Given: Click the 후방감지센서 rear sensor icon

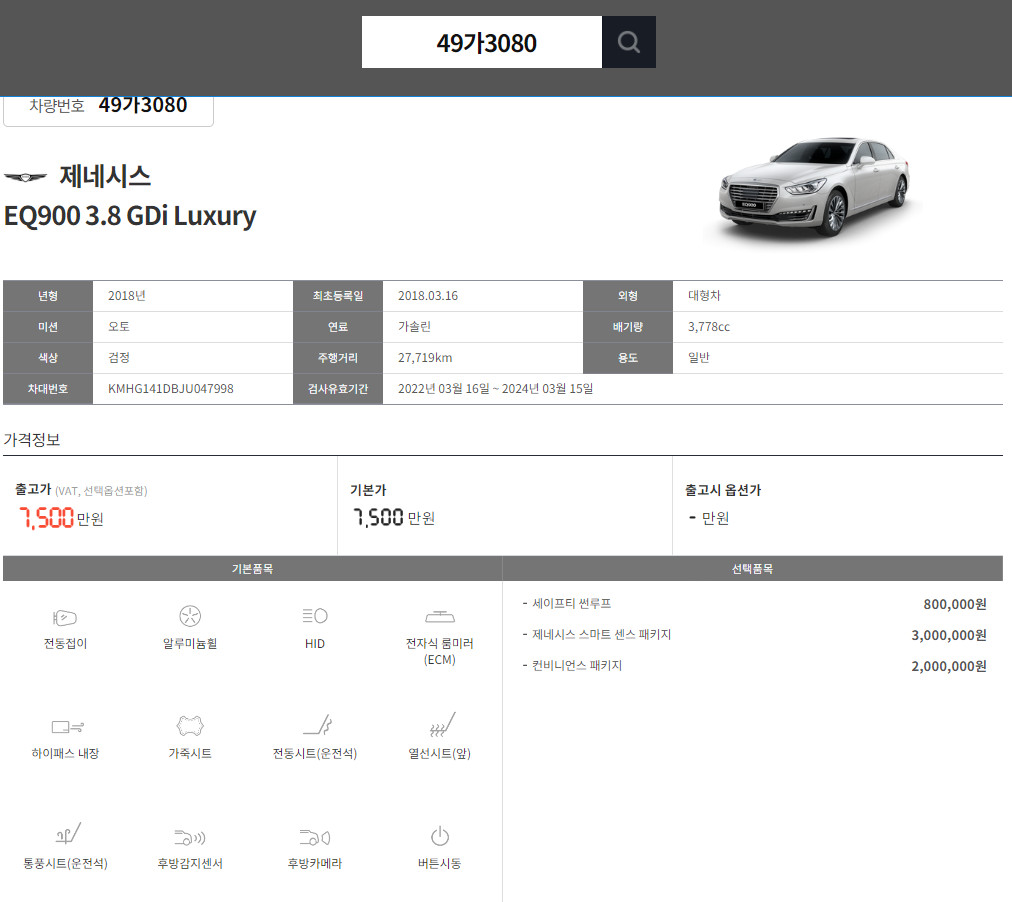Looking at the screenshot, I should click(x=190, y=837).
